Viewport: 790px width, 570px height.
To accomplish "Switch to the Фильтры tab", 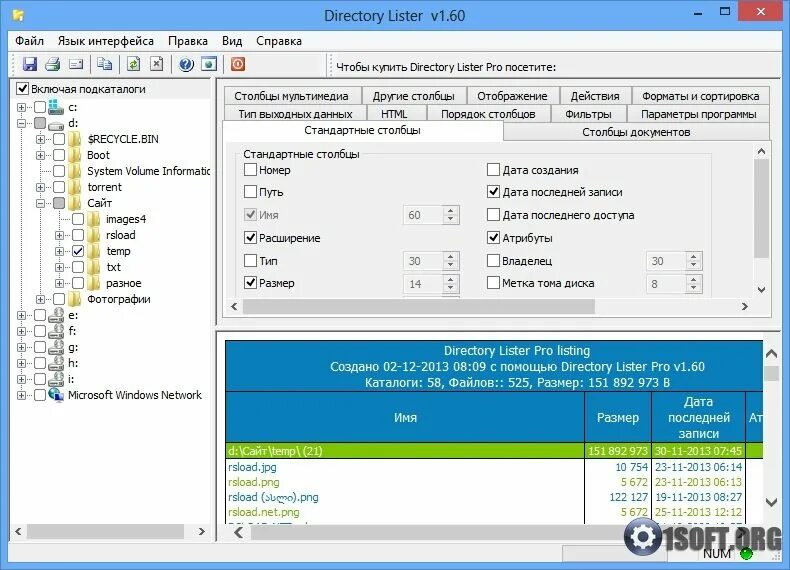I will click(588, 114).
